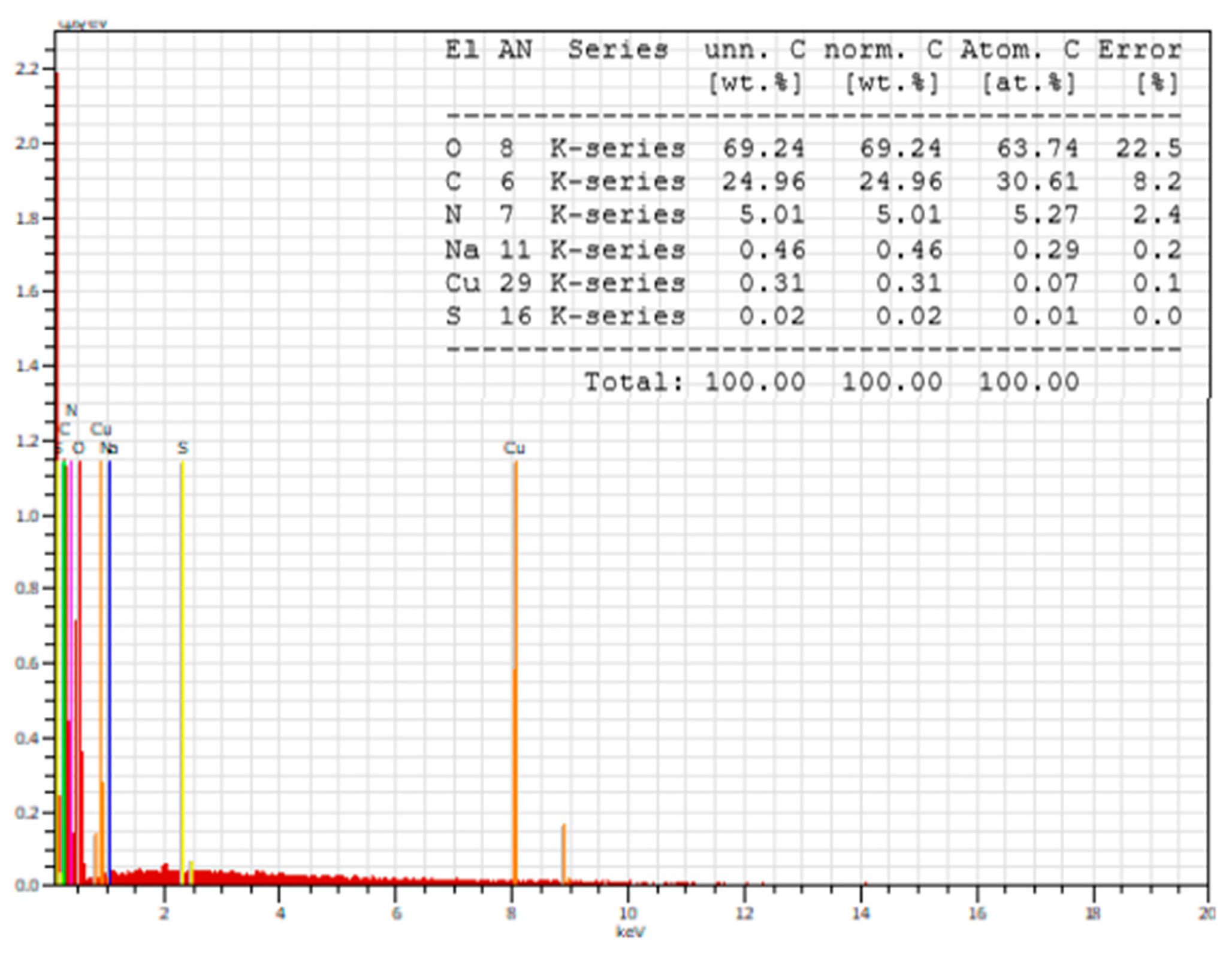The height and width of the screenshot is (959, 1232).
Task: Click the 69.24 value under unn. C
Action: (x=763, y=148)
